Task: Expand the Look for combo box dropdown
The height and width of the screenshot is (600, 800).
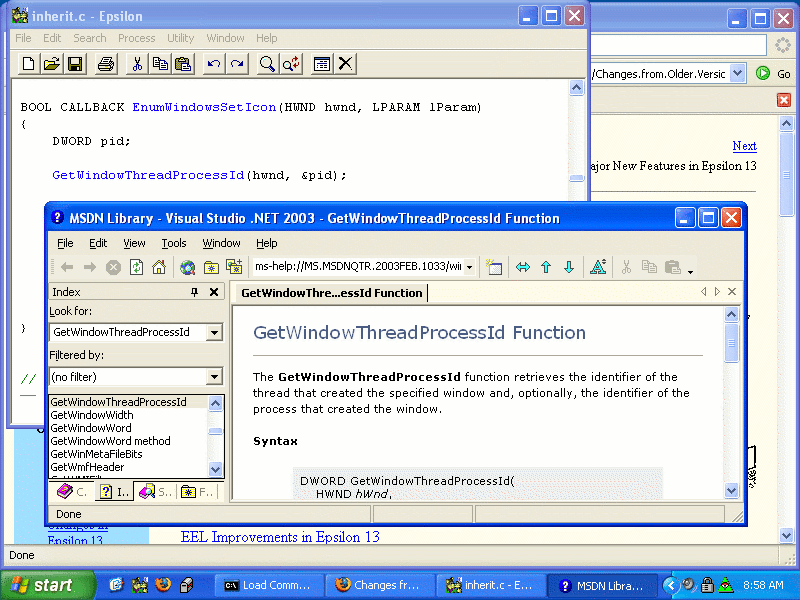Action: point(214,333)
